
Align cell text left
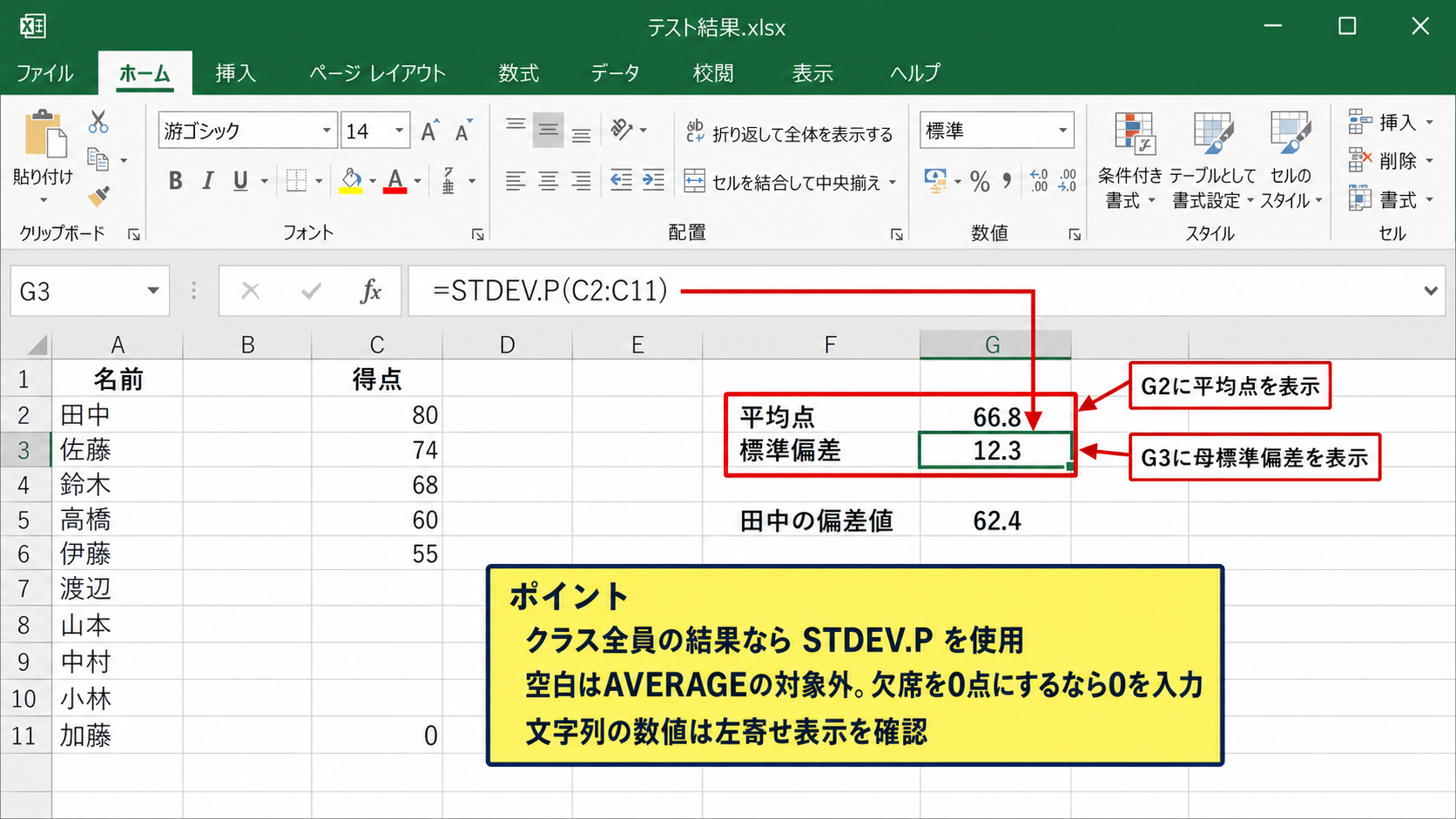pyautogui.click(x=516, y=181)
